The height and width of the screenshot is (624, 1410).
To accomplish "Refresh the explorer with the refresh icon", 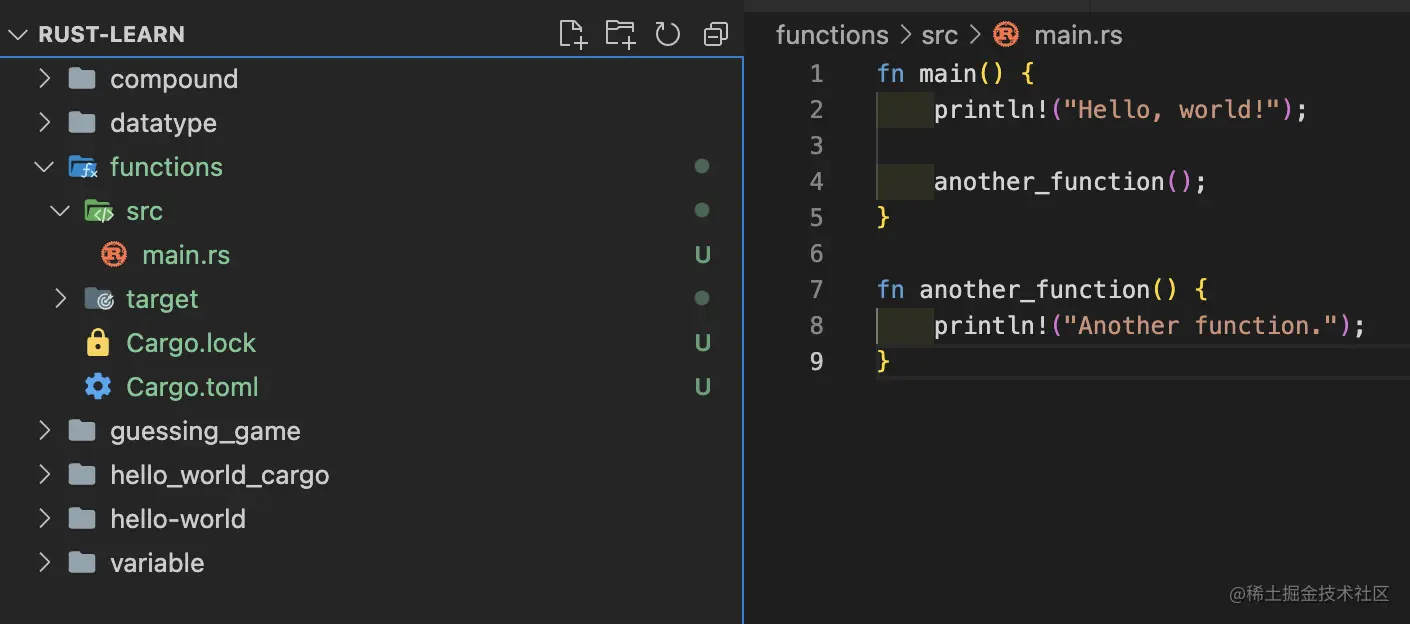I will (x=668, y=34).
